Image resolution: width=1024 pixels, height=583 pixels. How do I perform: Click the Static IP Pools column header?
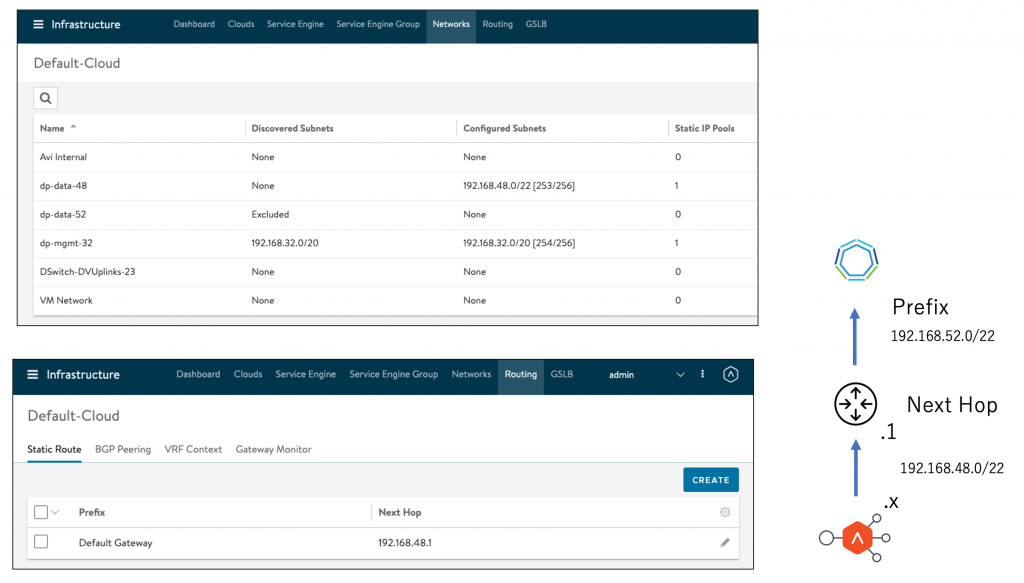pos(705,128)
